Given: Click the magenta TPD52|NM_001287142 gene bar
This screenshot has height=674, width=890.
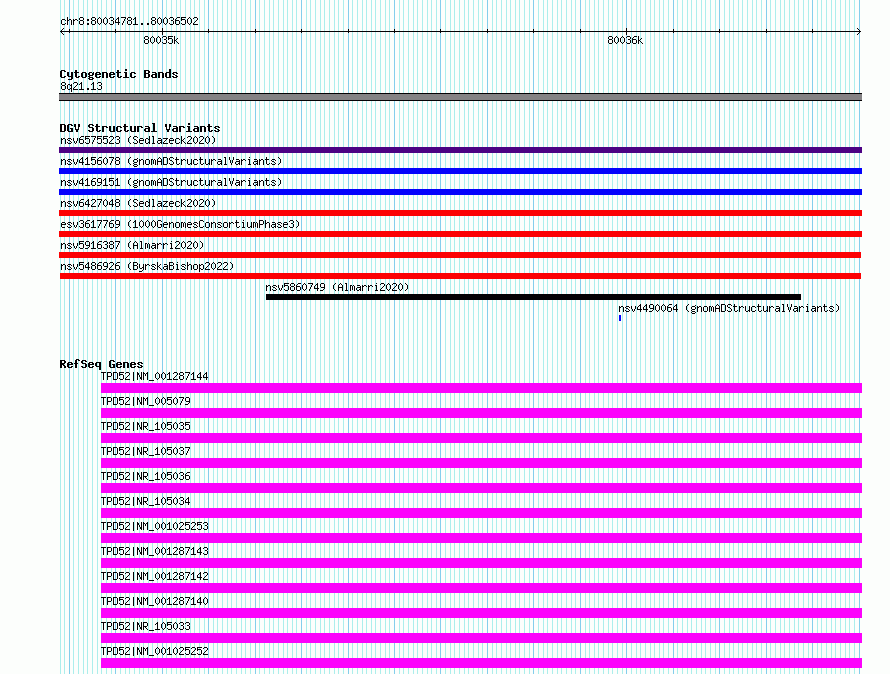Looking at the screenshot, I should 481,588.
